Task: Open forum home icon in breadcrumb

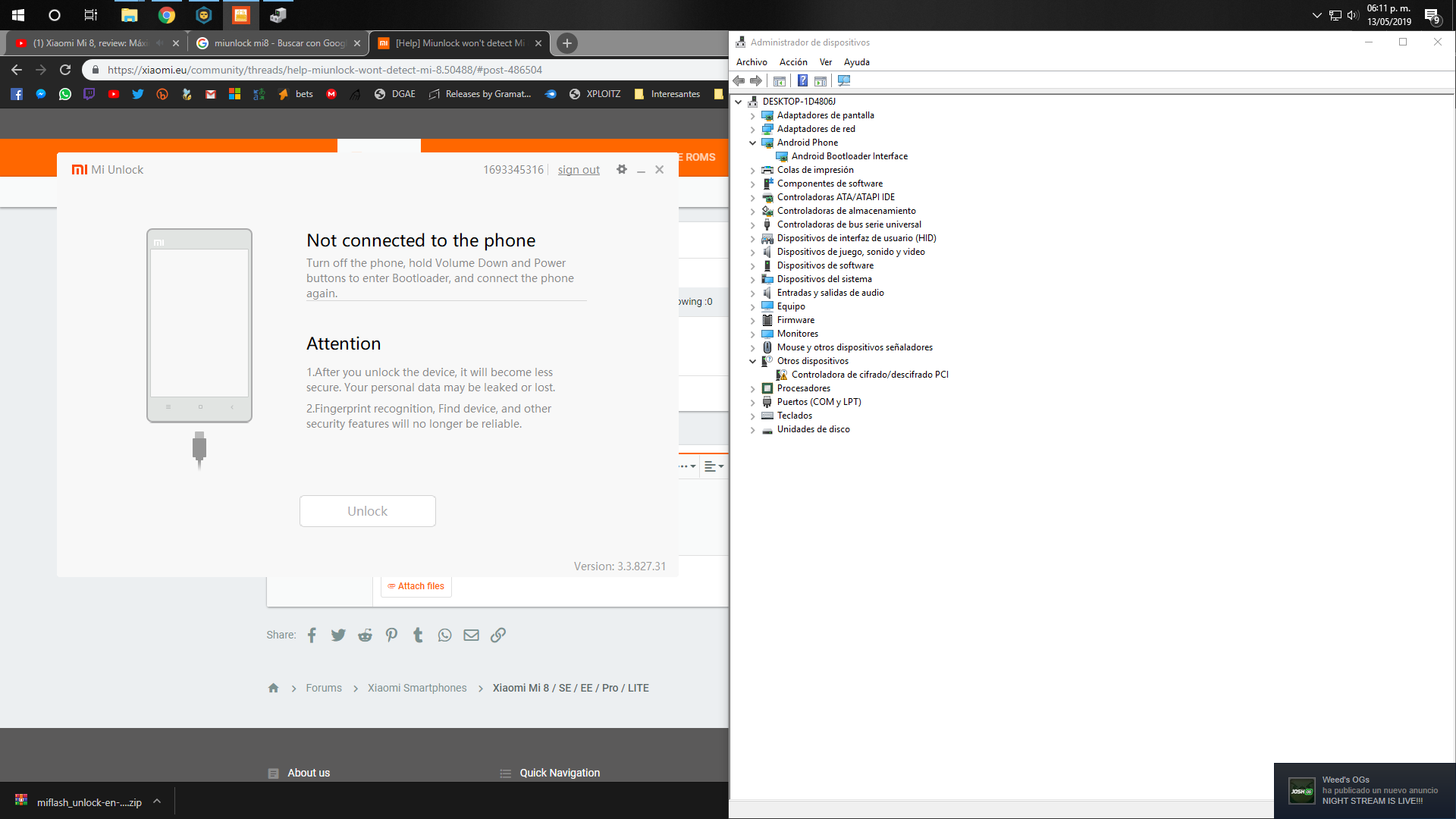Action: click(273, 688)
